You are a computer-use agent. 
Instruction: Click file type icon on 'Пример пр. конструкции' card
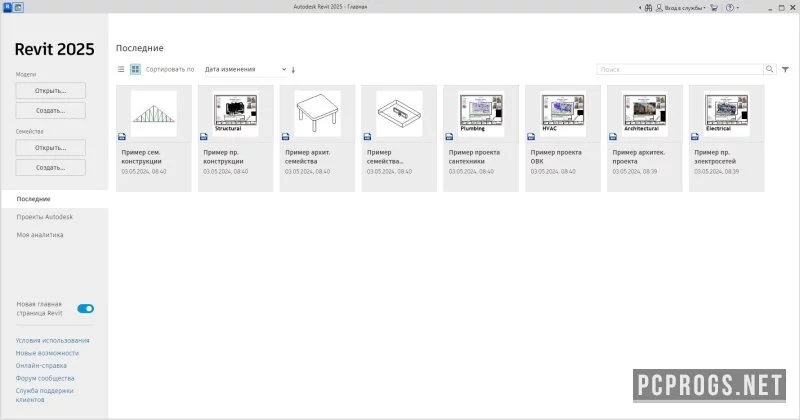(204, 137)
